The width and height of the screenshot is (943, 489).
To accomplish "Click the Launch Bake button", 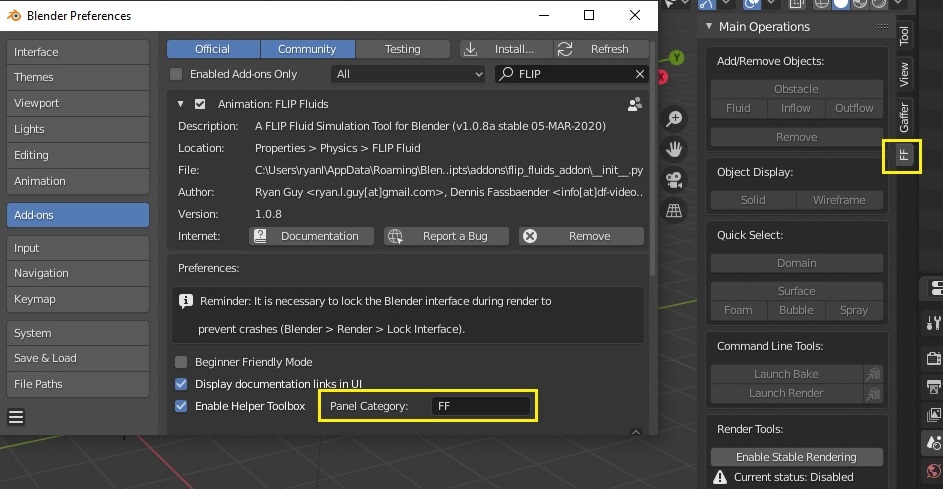I will [x=787, y=374].
